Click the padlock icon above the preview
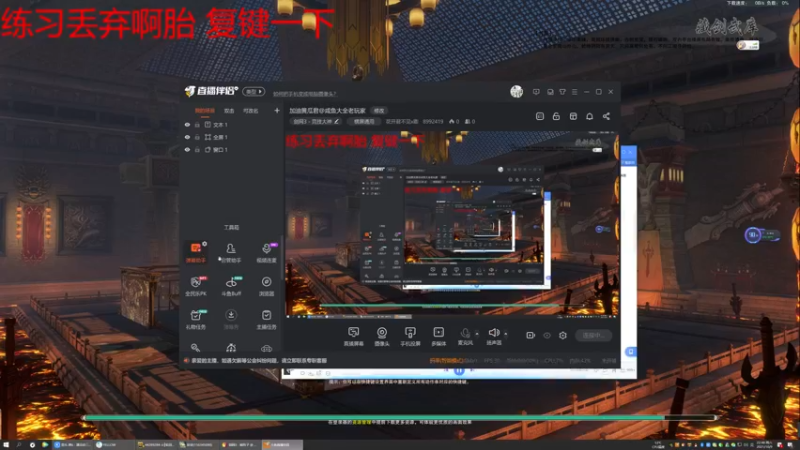The image size is (800, 450). pyautogui.click(x=556, y=116)
